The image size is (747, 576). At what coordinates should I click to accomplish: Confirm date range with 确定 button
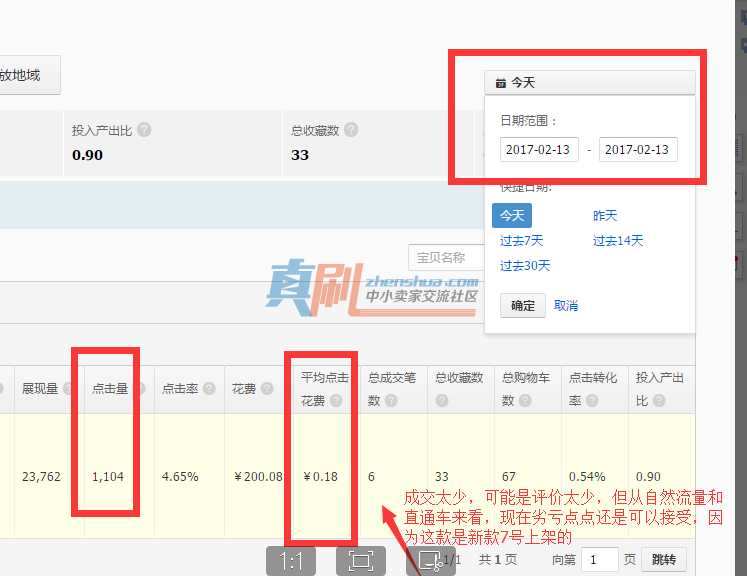pyautogui.click(x=523, y=305)
